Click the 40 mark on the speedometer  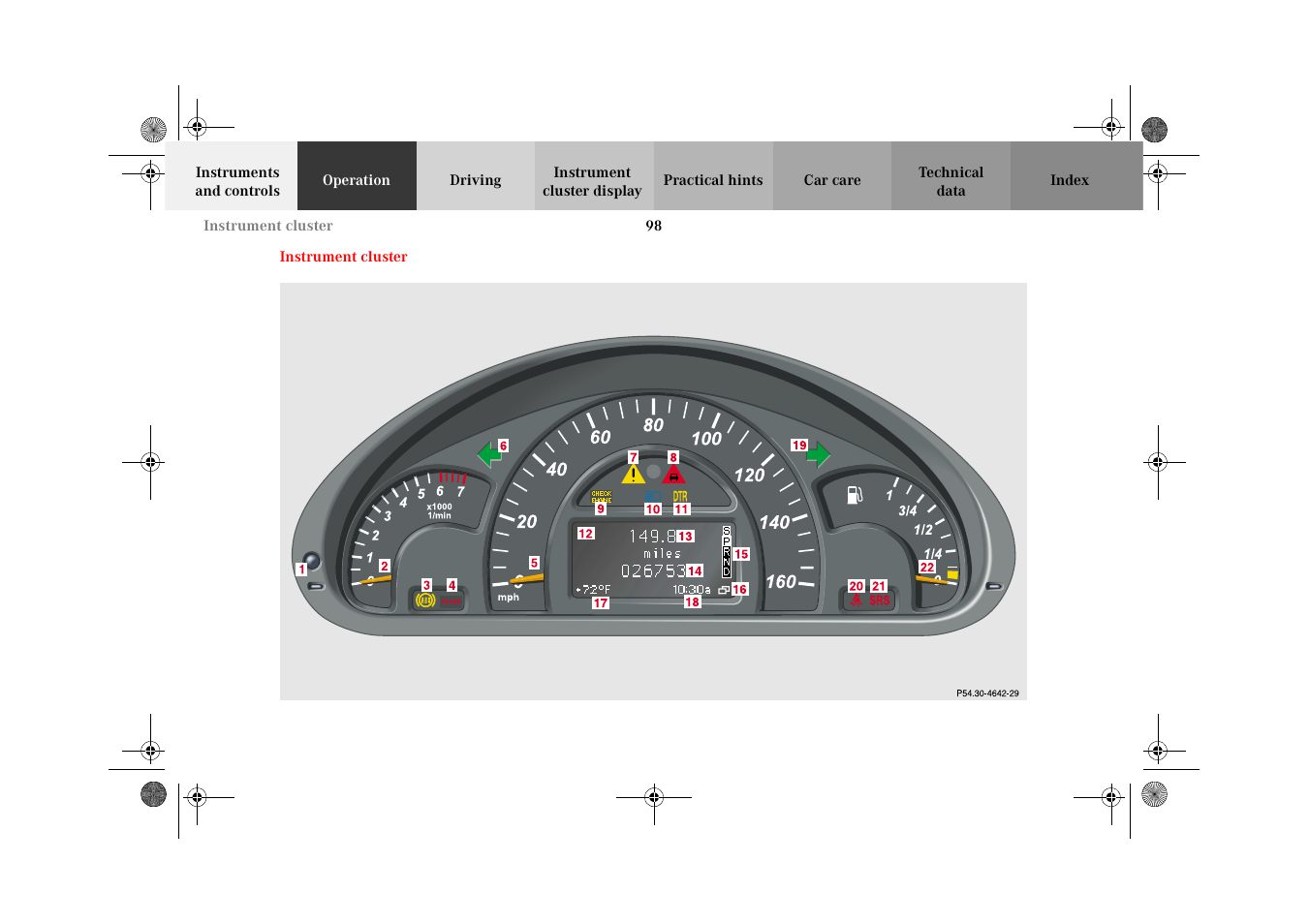click(557, 470)
